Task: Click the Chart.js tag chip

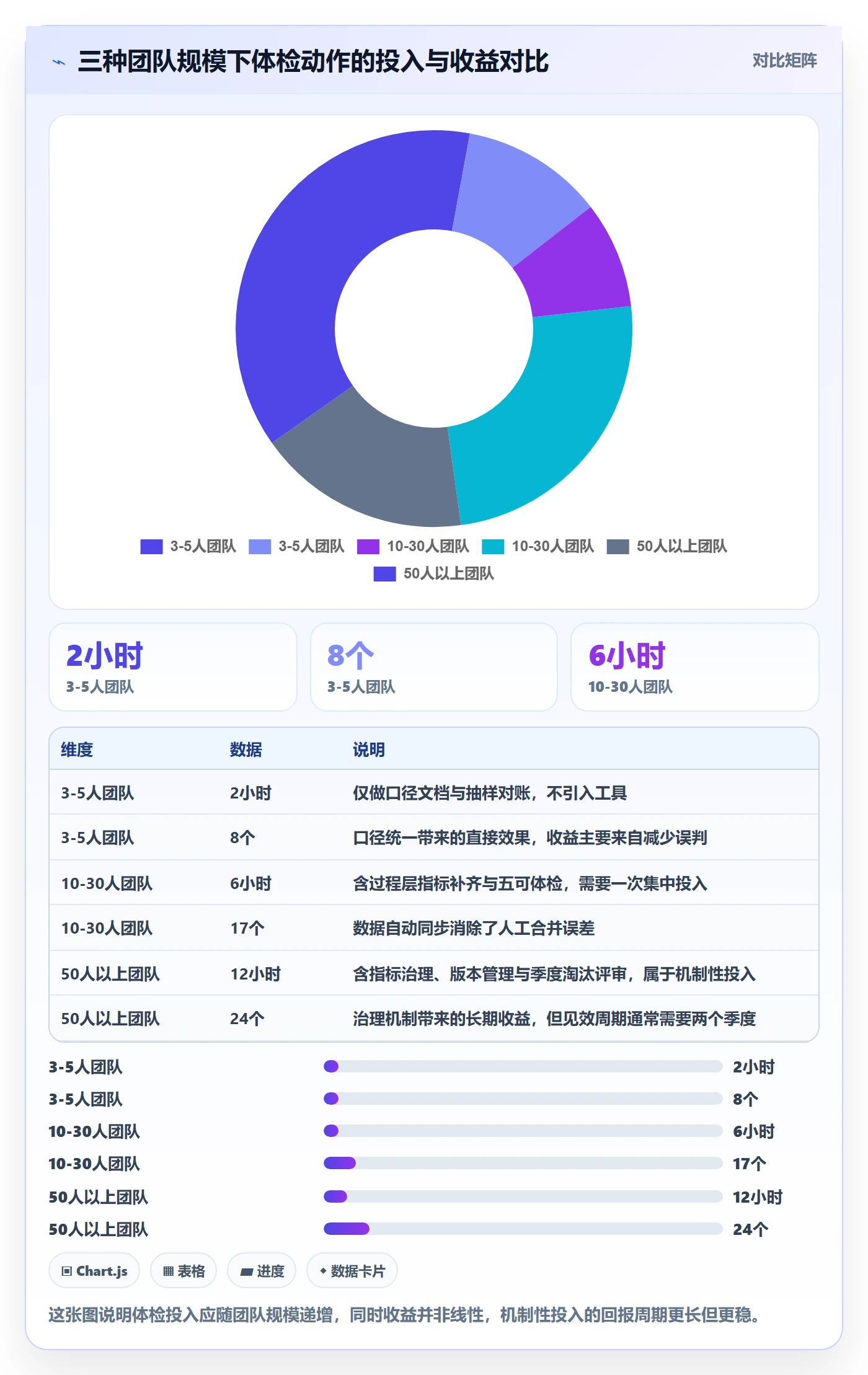Action: 94,1271
